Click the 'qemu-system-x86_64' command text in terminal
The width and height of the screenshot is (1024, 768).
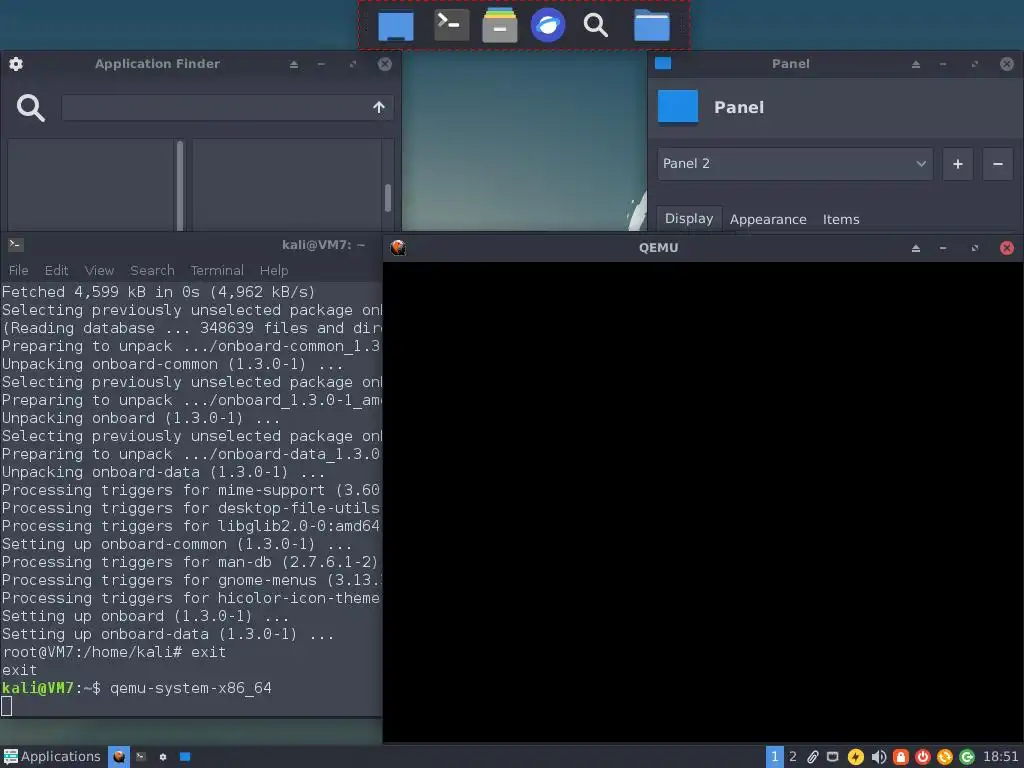pos(191,688)
